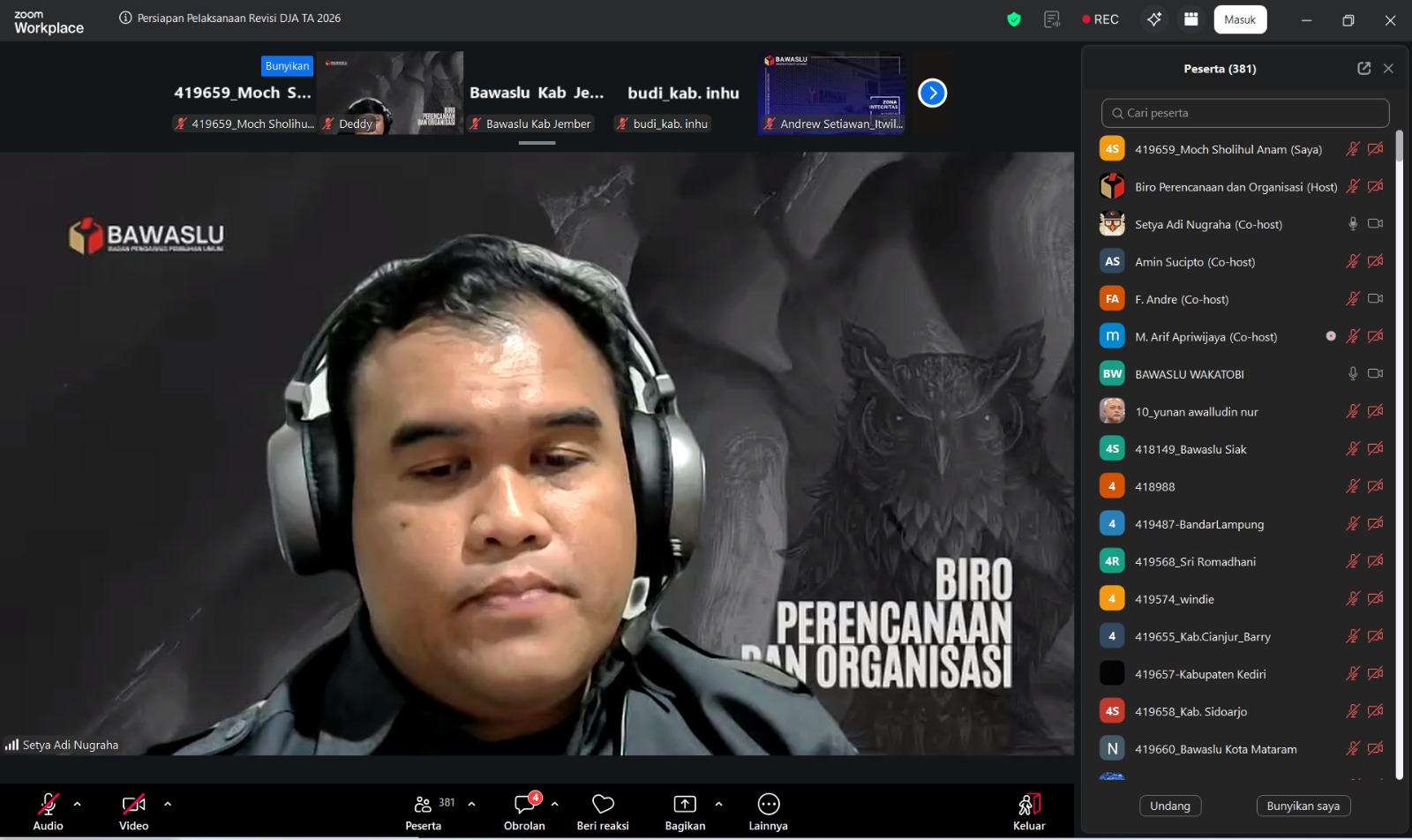Turn on camera with Video button
Image resolution: width=1412 pixels, height=840 pixels.
pos(133,804)
